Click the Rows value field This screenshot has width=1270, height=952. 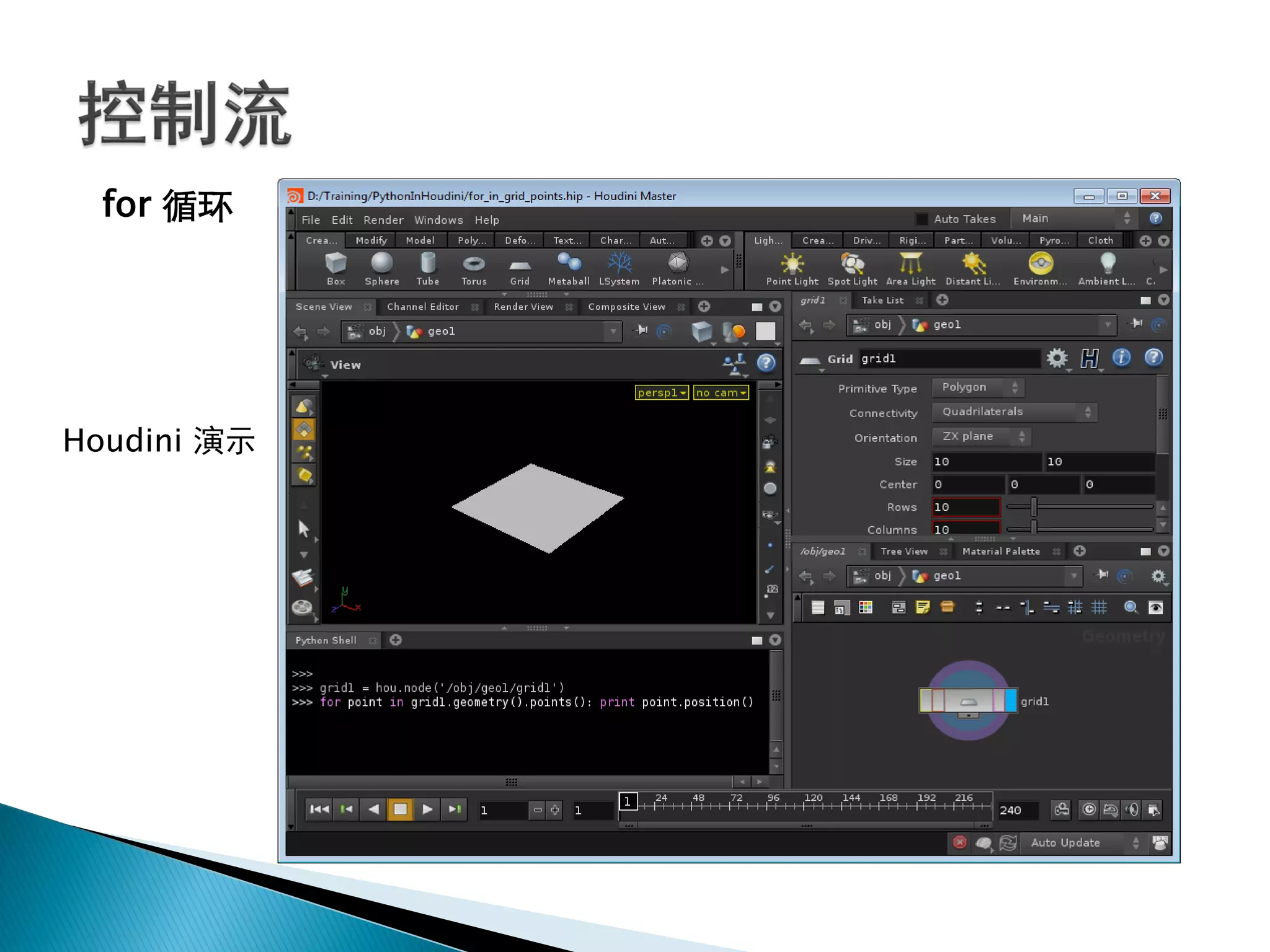pos(966,507)
